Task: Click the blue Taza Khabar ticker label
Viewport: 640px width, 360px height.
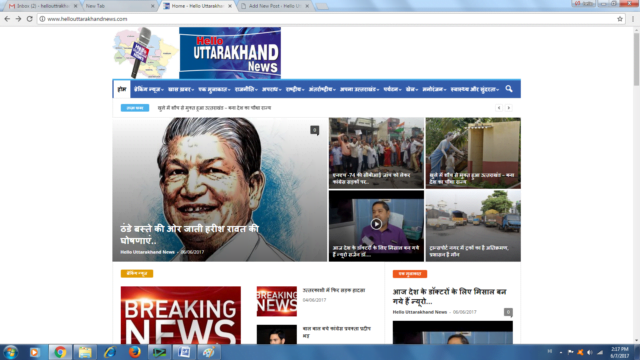Action: coord(135,108)
